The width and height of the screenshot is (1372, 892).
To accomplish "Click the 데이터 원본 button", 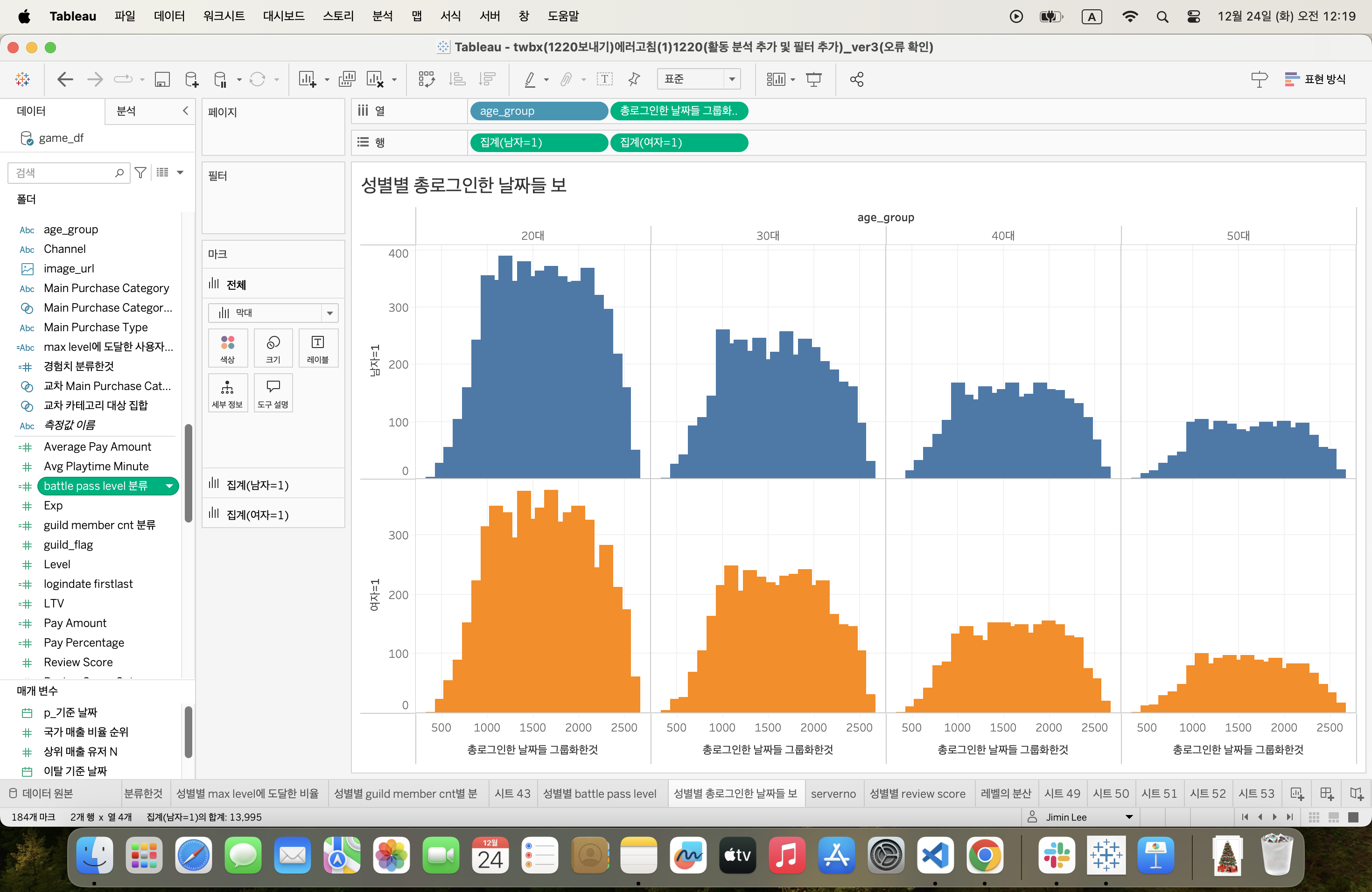I will [42, 794].
